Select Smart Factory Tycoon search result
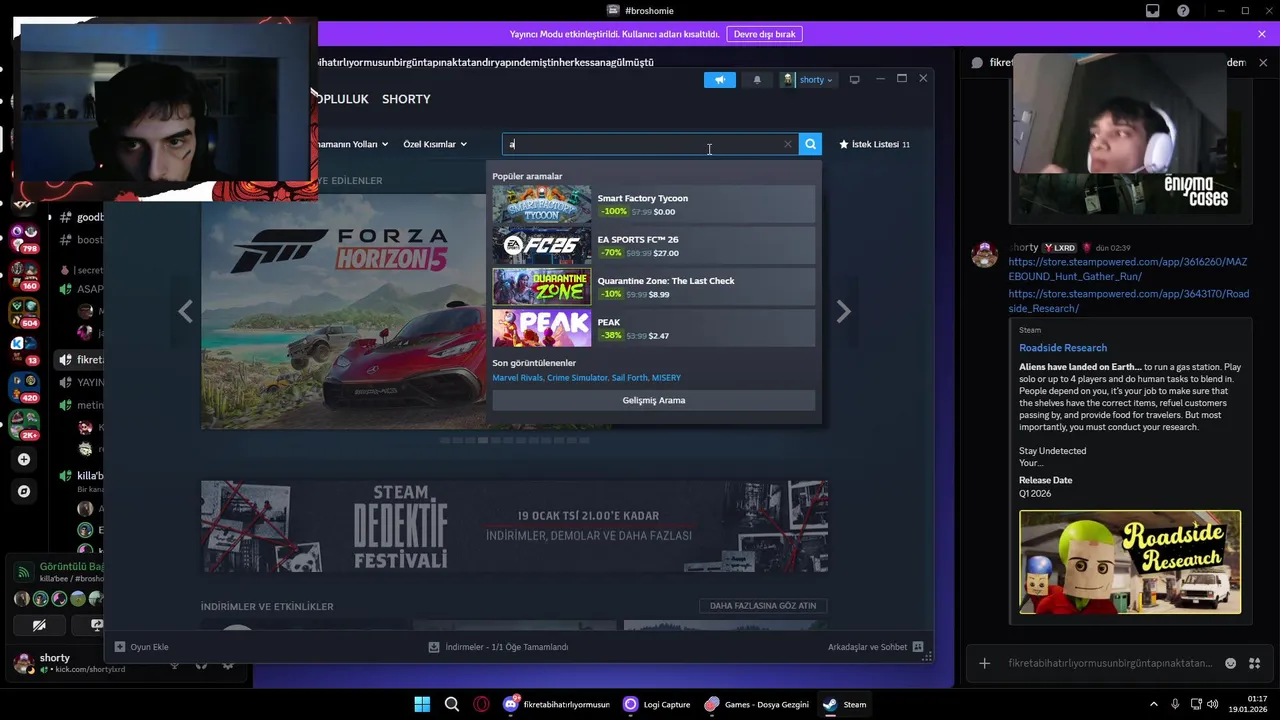 (x=654, y=204)
